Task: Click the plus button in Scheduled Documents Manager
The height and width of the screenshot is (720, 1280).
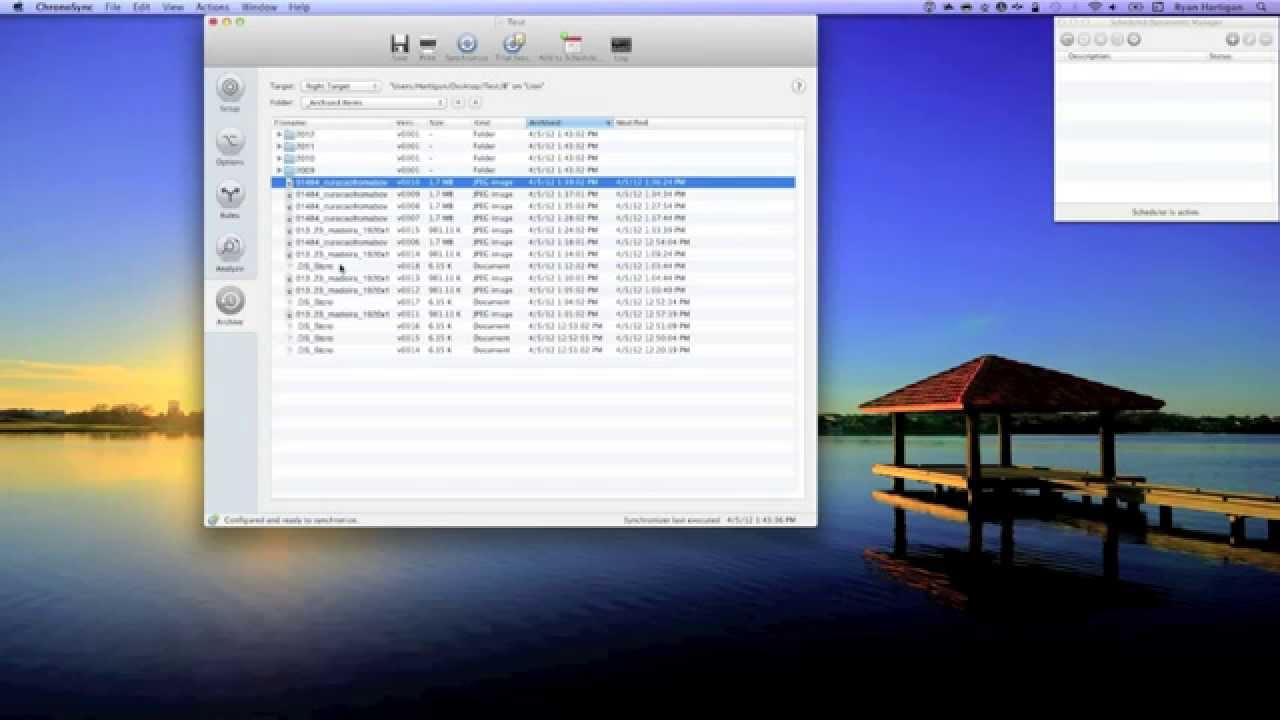Action: pos(1232,40)
